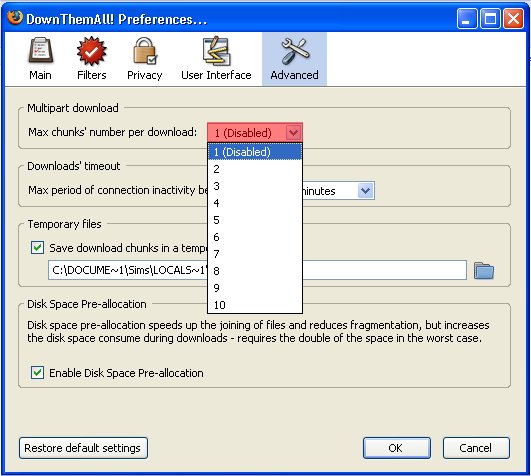Minimize the Preferences window
531x476 pixels.
(467, 19)
